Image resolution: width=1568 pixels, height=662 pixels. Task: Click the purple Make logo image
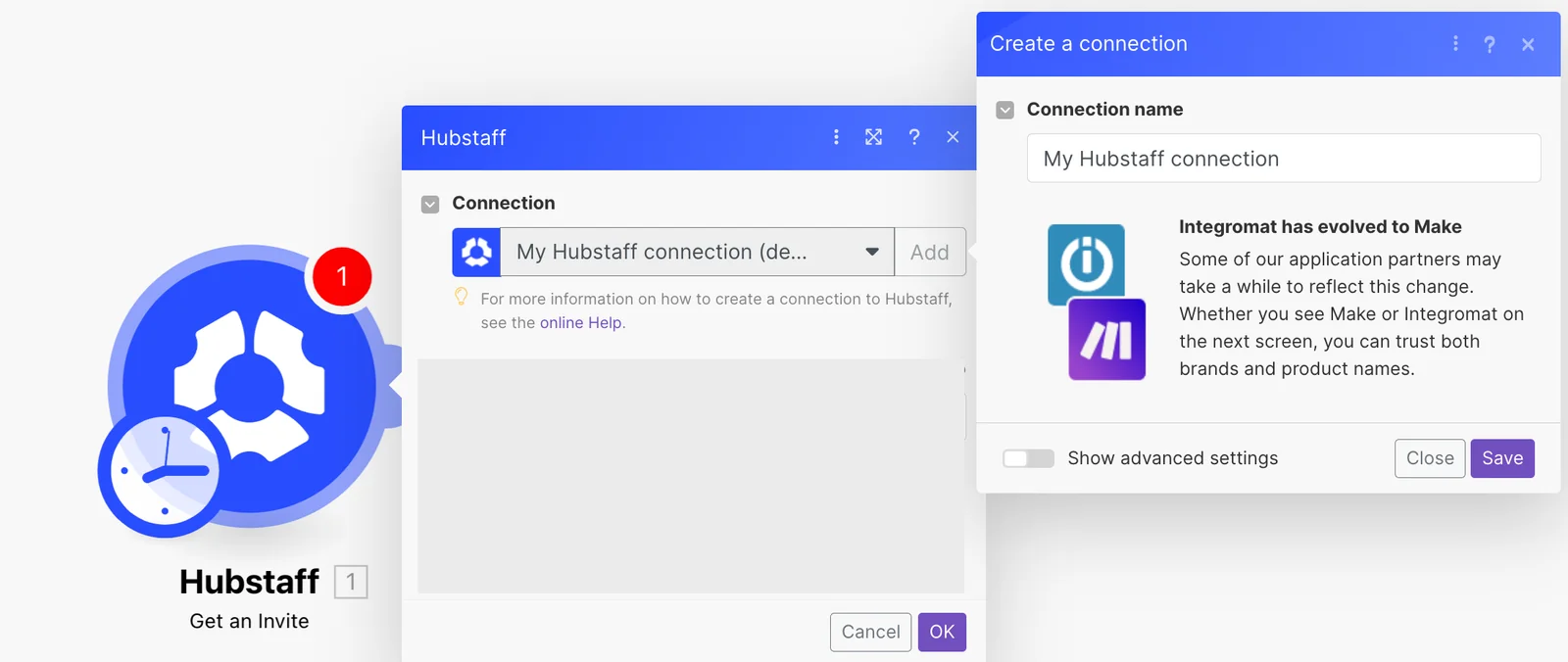(x=1107, y=340)
